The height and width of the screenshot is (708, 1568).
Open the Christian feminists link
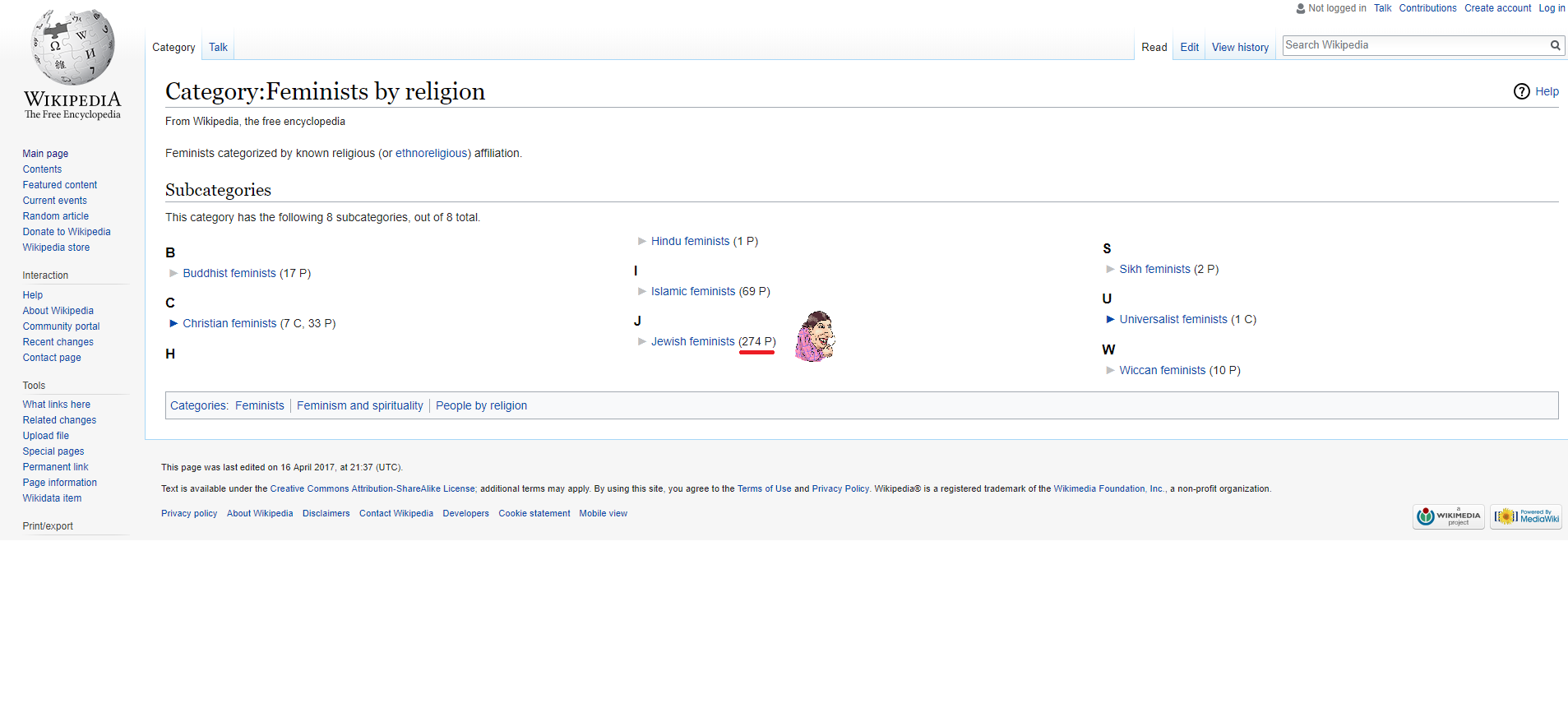coord(229,323)
